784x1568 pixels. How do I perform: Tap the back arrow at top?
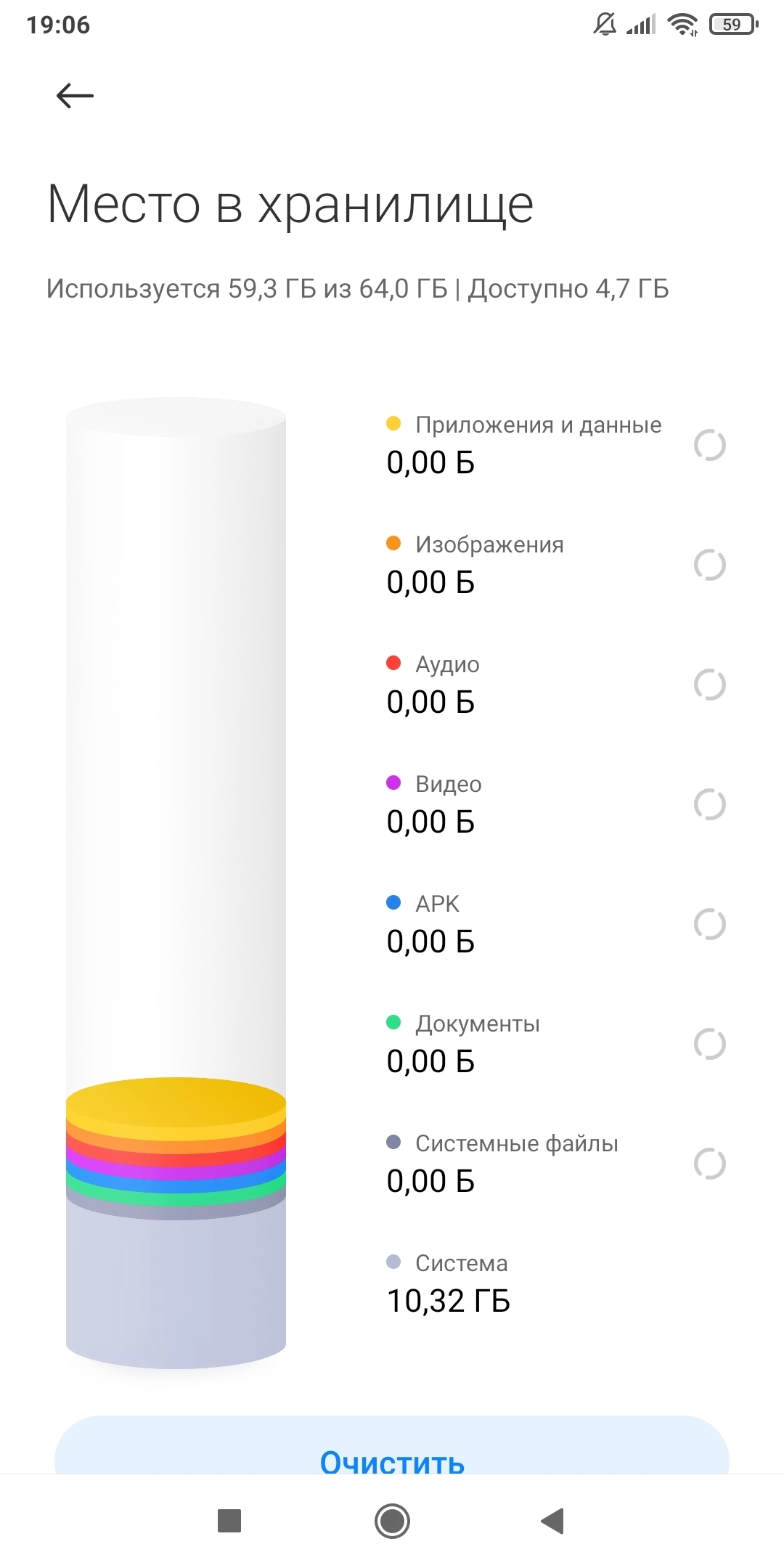(75, 96)
